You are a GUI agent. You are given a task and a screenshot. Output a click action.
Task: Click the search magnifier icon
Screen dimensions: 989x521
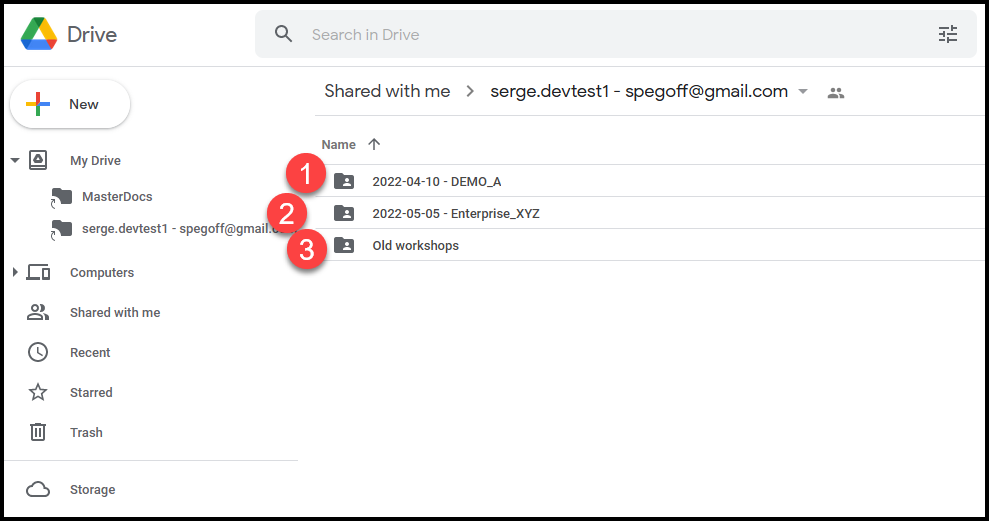pyautogui.click(x=284, y=34)
